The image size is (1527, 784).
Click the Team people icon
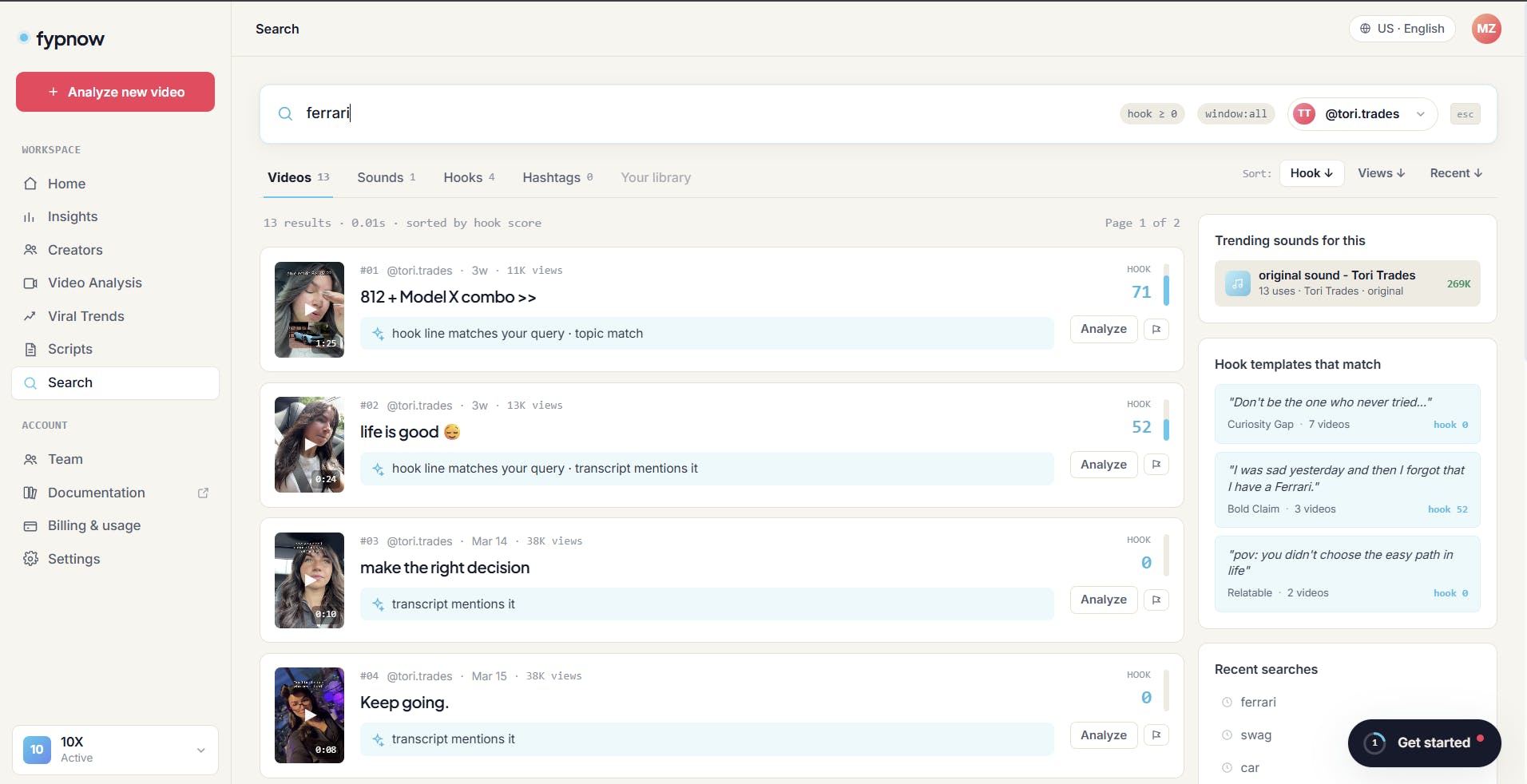[x=30, y=459]
